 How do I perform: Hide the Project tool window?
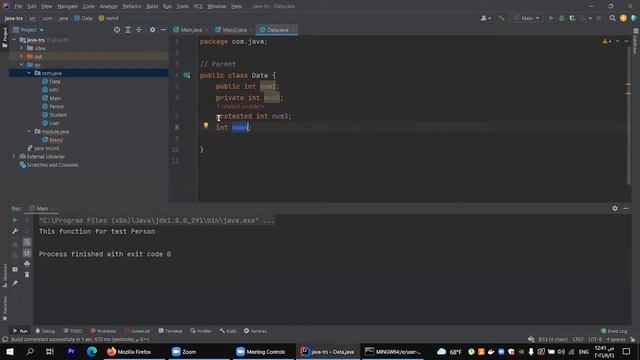(x=163, y=30)
